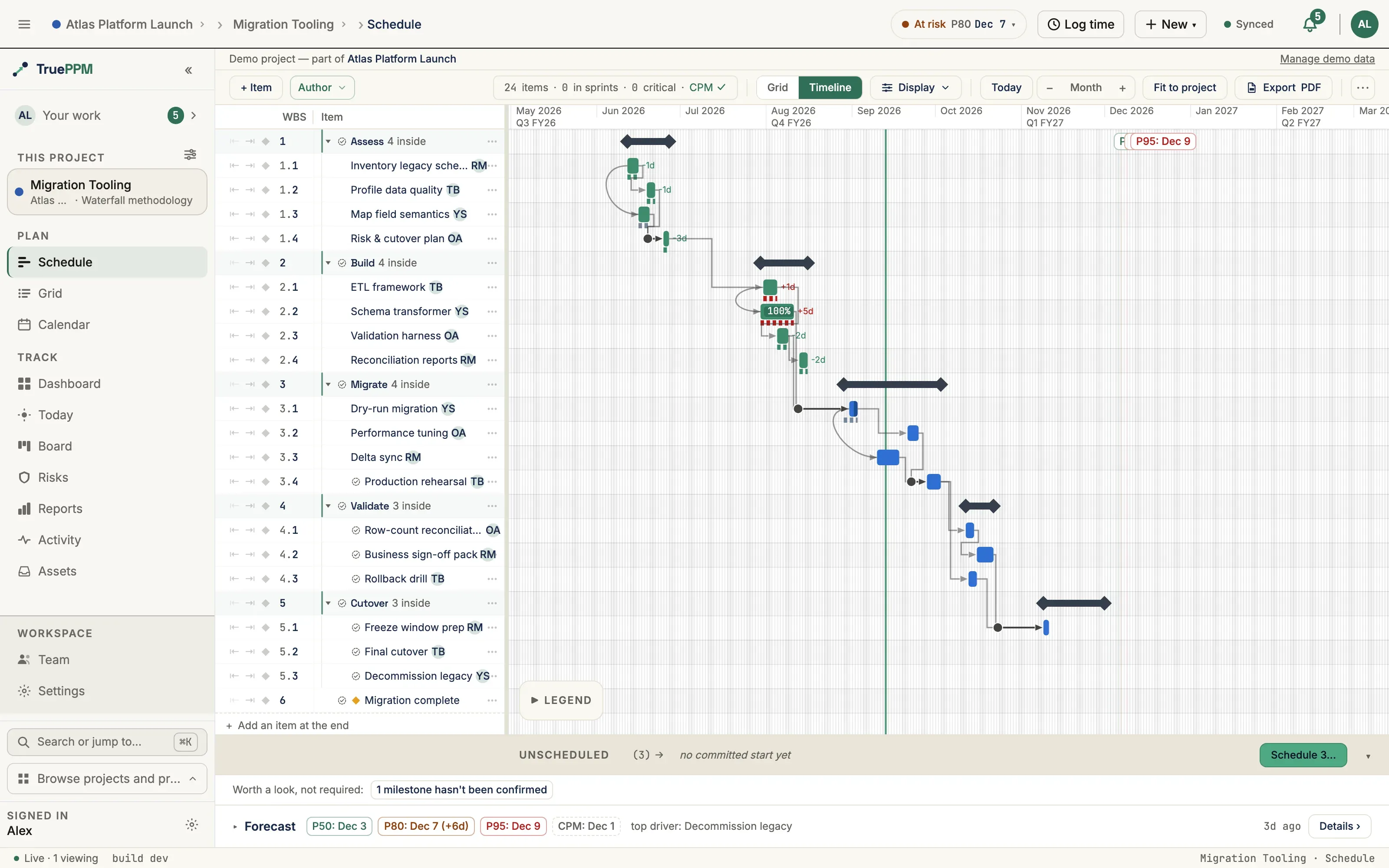Click Fit to project button
This screenshot has height=868, width=1389.
coord(1185,88)
